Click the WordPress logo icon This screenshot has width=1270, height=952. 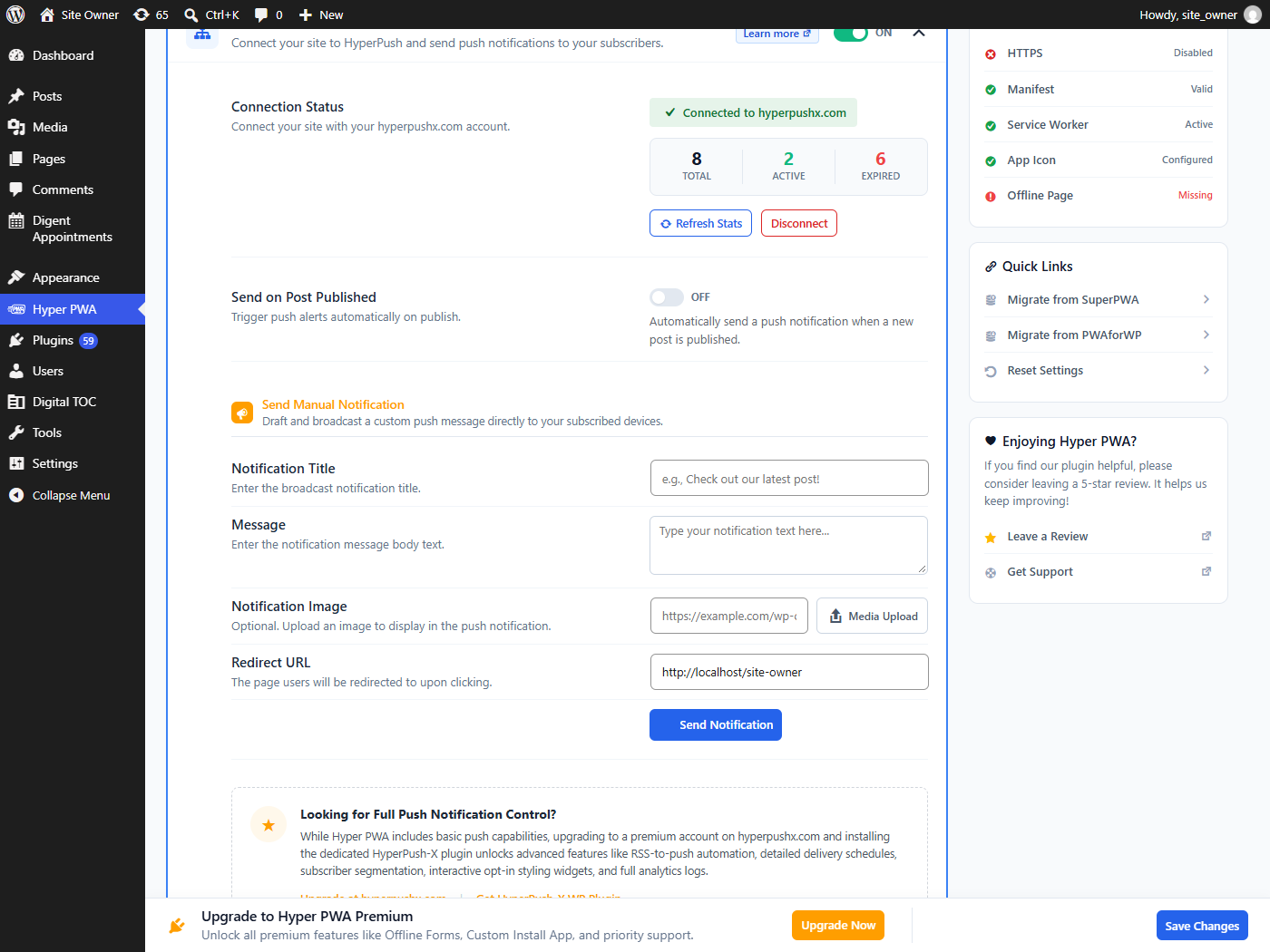point(15,15)
